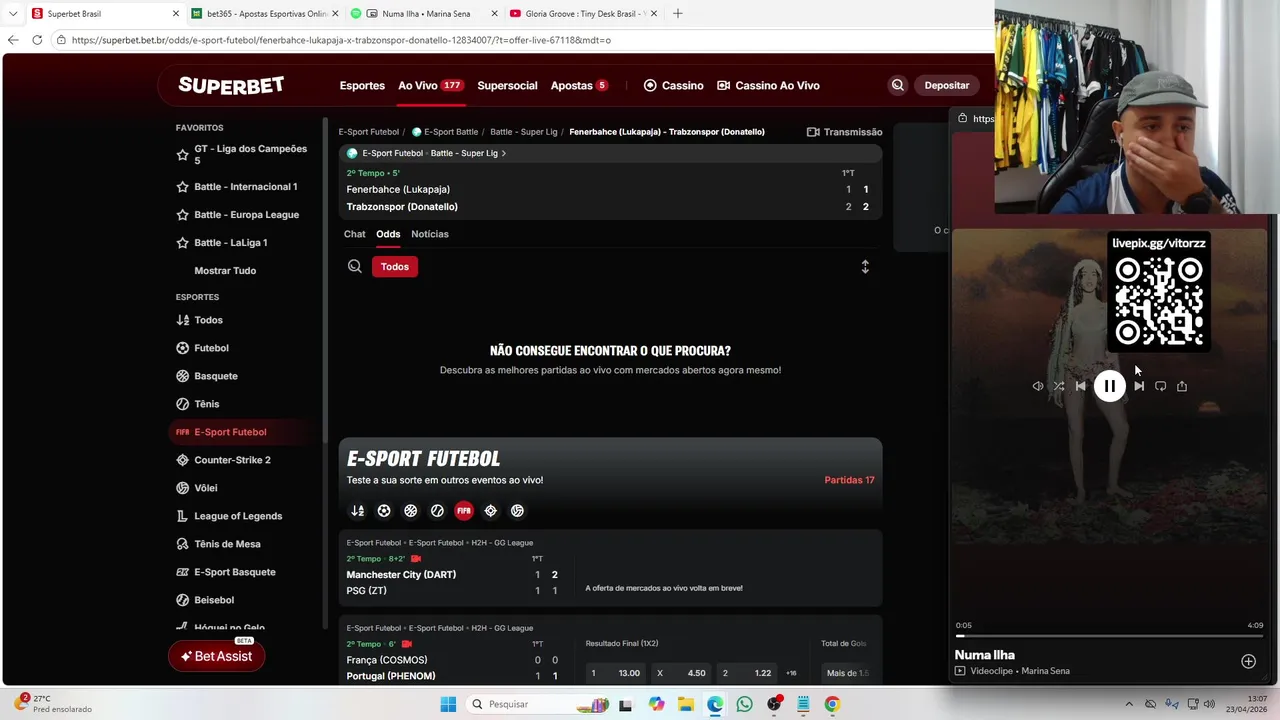
Task: Toggle repeat in the music player
Action: [x=1160, y=386]
